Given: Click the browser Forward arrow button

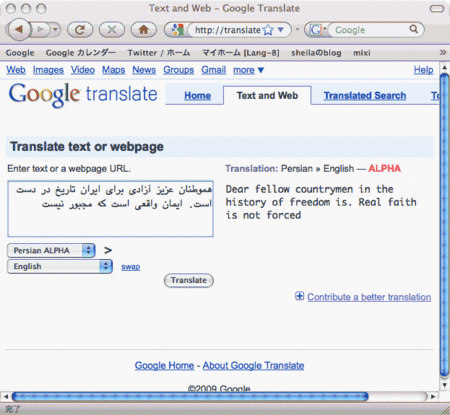Looking at the screenshot, I should [40, 30].
